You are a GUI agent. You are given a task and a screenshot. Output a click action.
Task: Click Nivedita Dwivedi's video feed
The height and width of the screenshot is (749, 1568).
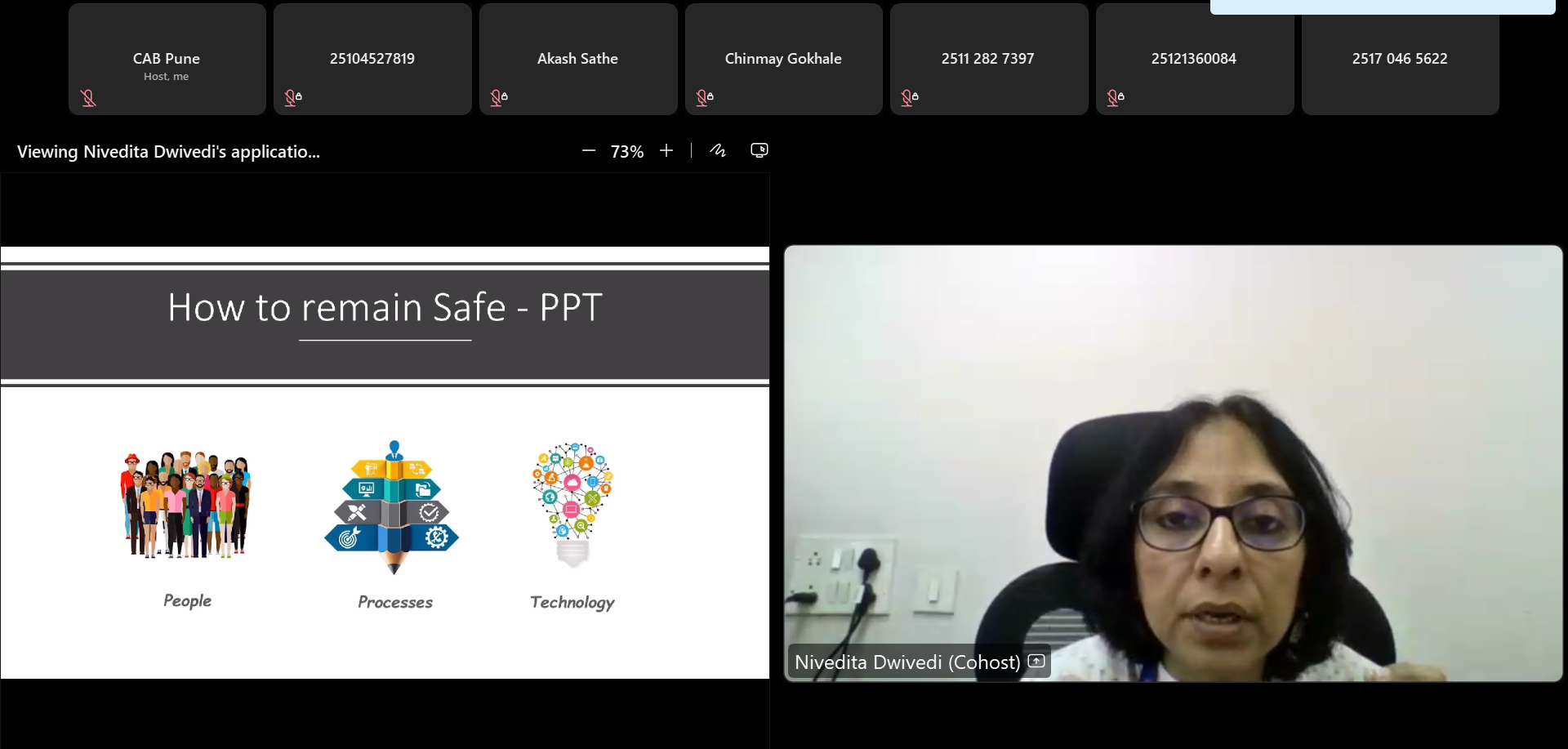[x=1173, y=457]
